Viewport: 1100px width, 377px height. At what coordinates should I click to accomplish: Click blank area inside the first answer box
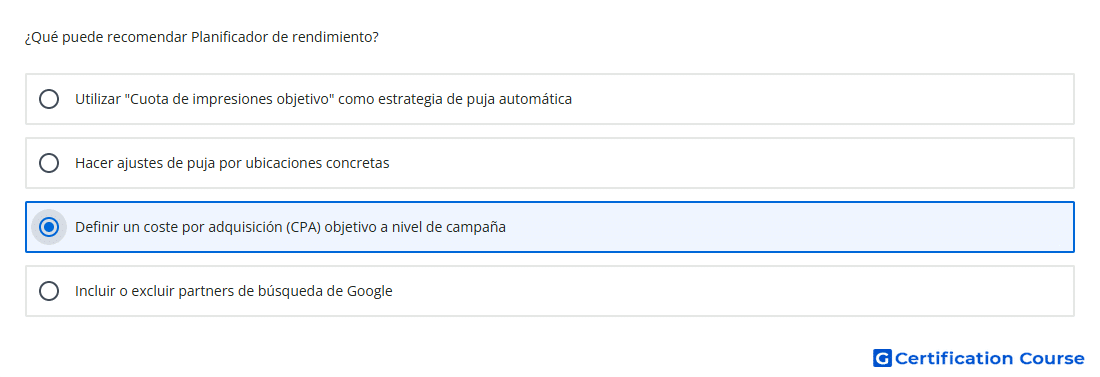[x=821, y=99]
